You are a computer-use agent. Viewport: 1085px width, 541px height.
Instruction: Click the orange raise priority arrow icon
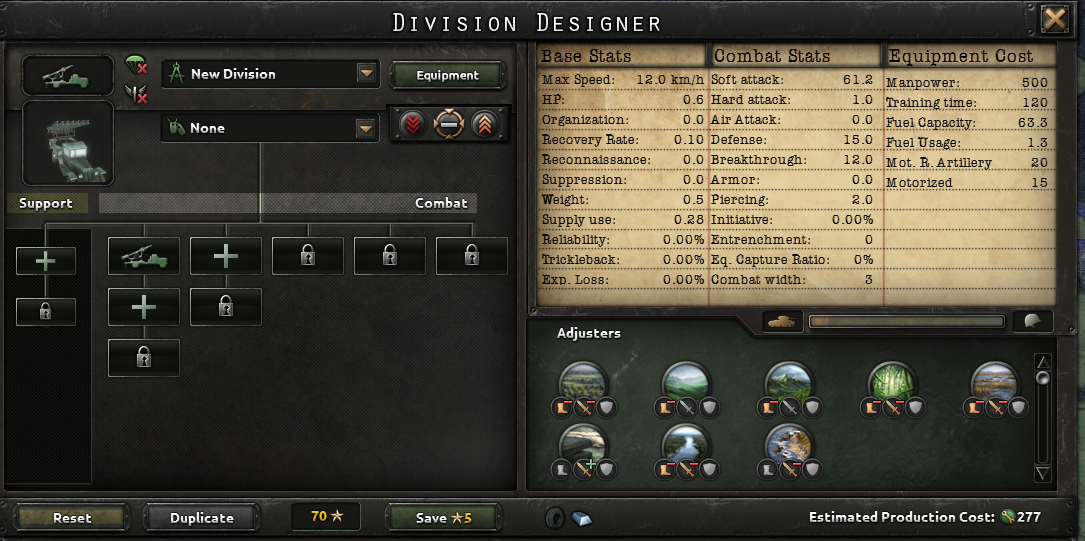[484, 125]
